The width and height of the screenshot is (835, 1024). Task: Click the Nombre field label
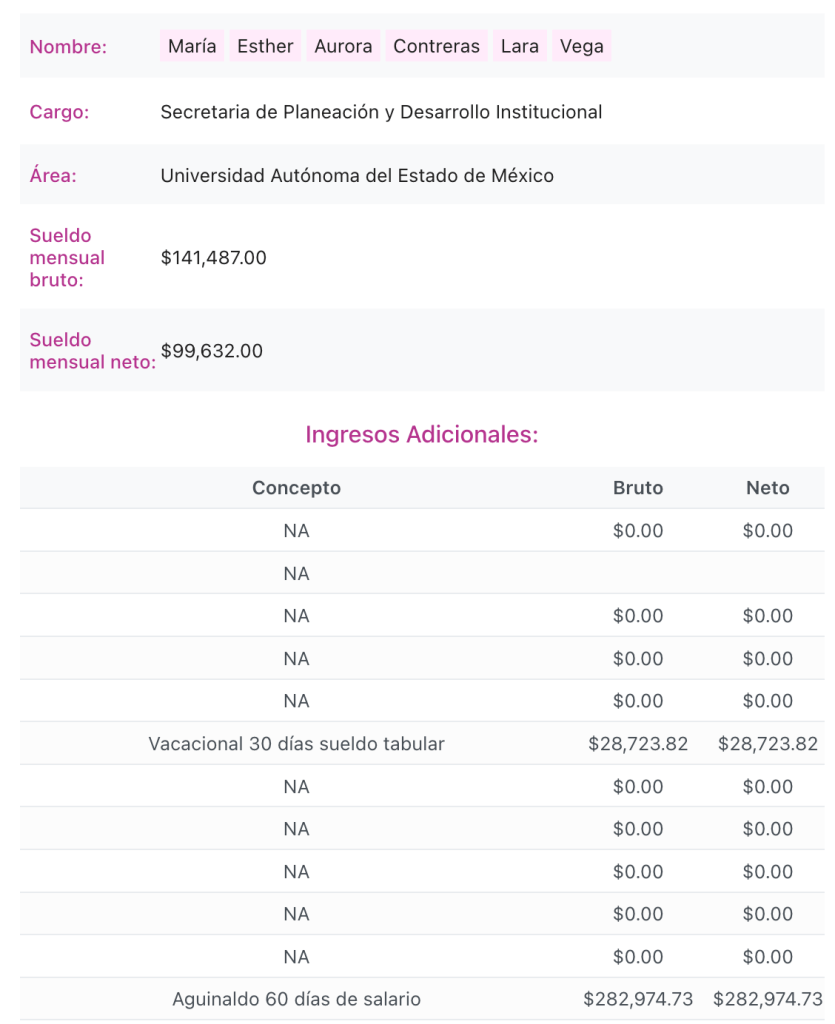68,46
